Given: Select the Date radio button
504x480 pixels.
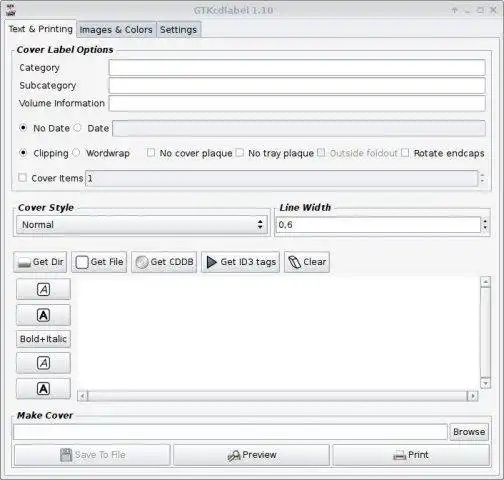Looking at the screenshot, I should pyautogui.click(x=77, y=128).
